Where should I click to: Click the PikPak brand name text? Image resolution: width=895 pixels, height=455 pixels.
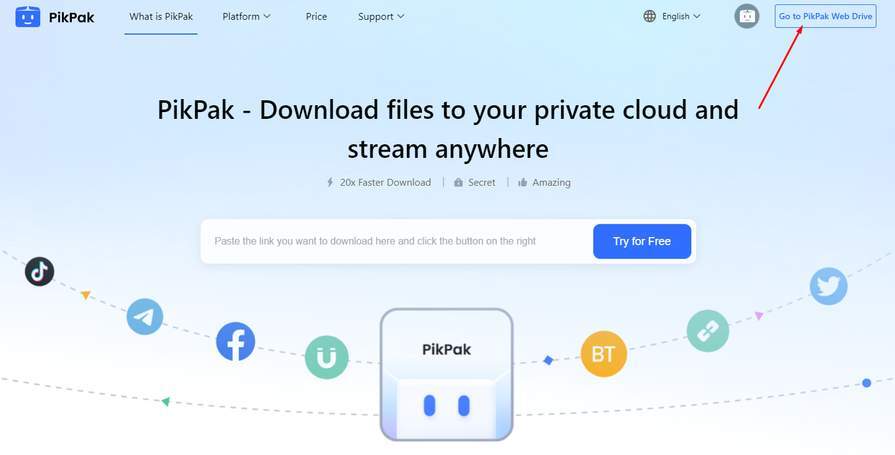coord(71,18)
